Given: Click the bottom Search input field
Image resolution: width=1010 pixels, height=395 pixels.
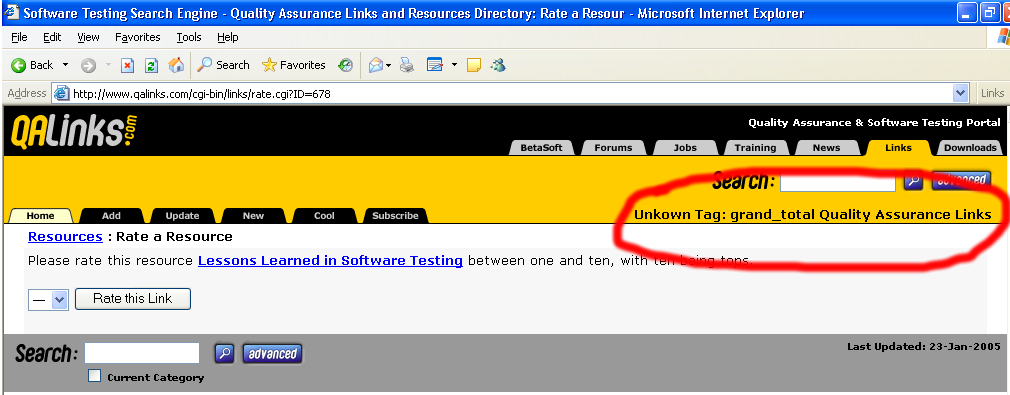Looking at the screenshot, I should pos(142,353).
